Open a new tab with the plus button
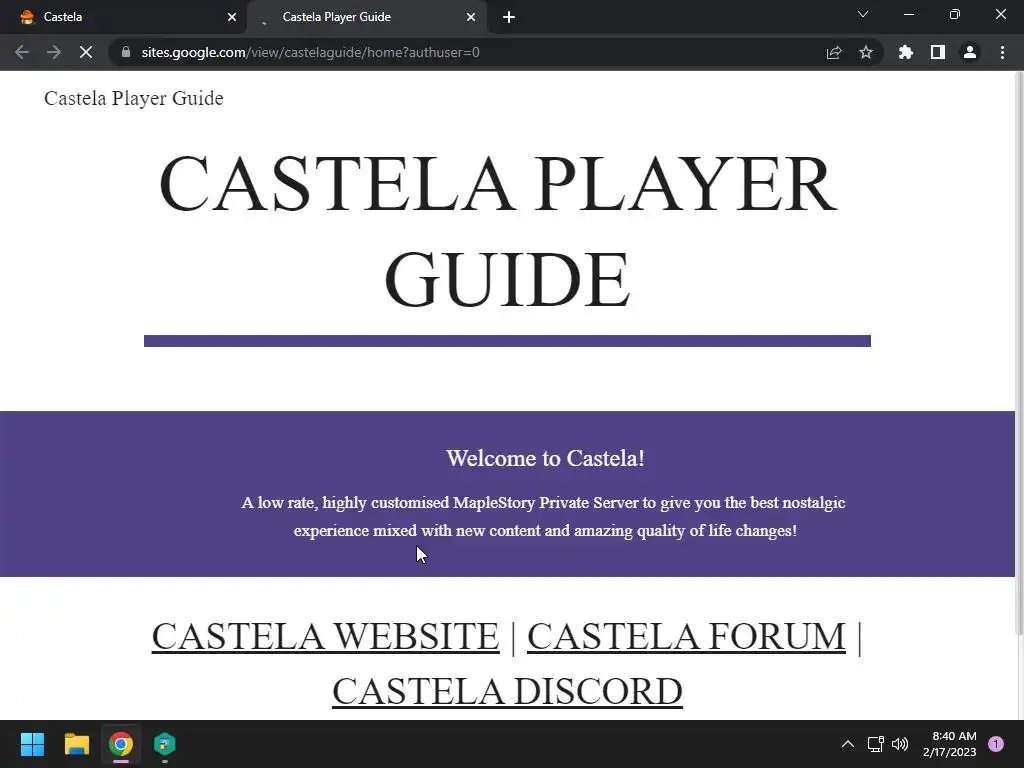The height and width of the screenshot is (768, 1024). (x=509, y=17)
